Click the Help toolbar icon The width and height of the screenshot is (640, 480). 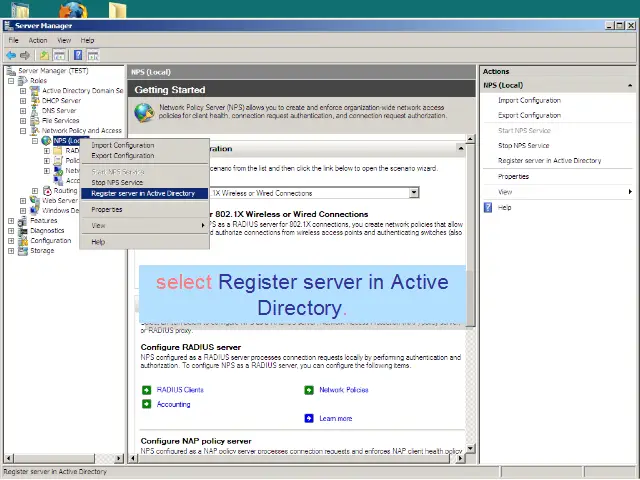78,55
